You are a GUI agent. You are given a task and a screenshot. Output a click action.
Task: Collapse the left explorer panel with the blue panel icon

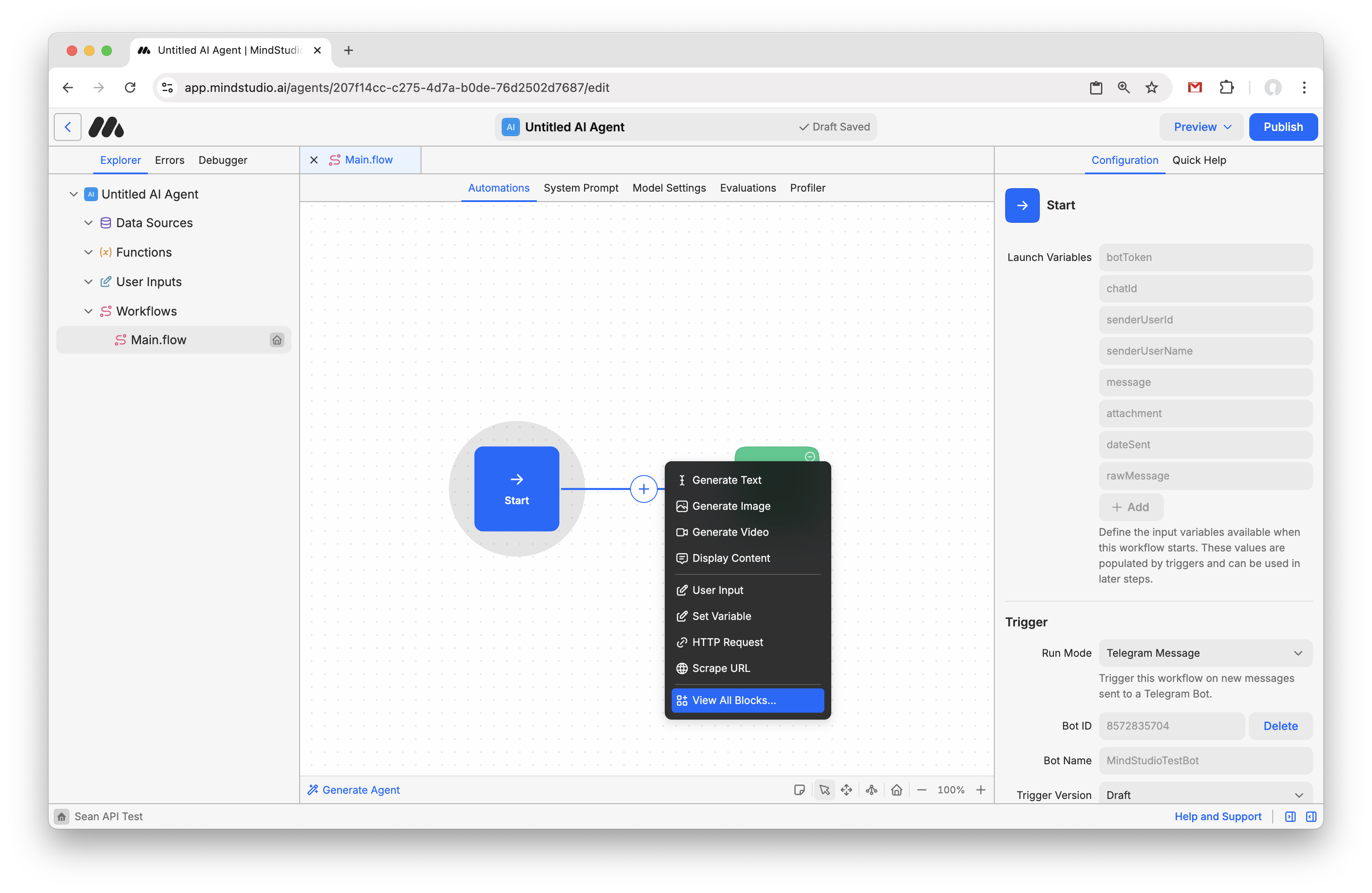(1290, 816)
